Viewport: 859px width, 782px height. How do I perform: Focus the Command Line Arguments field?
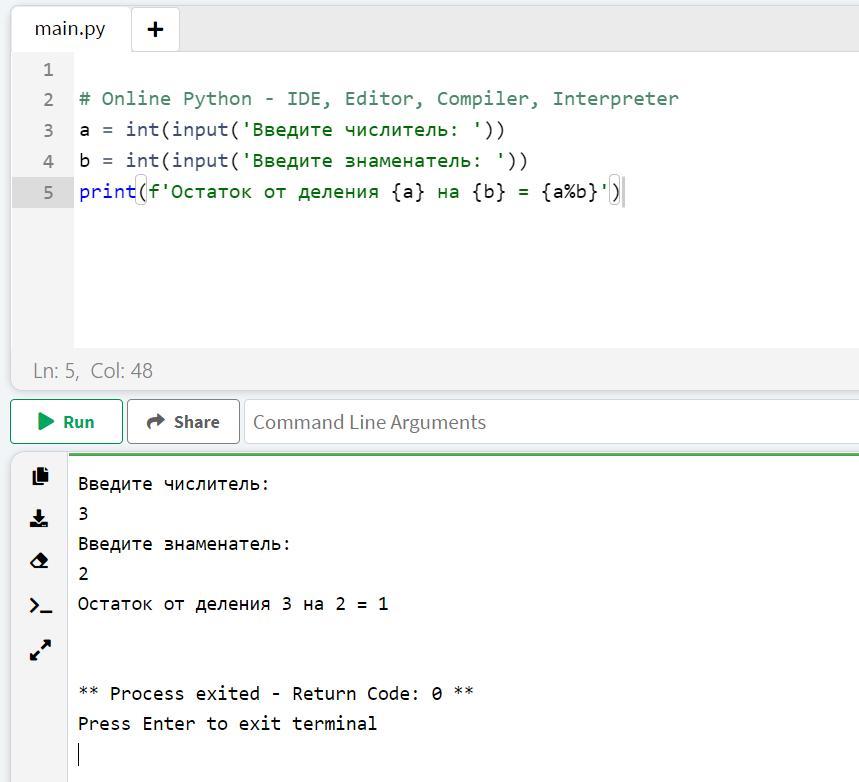coord(552,421)
